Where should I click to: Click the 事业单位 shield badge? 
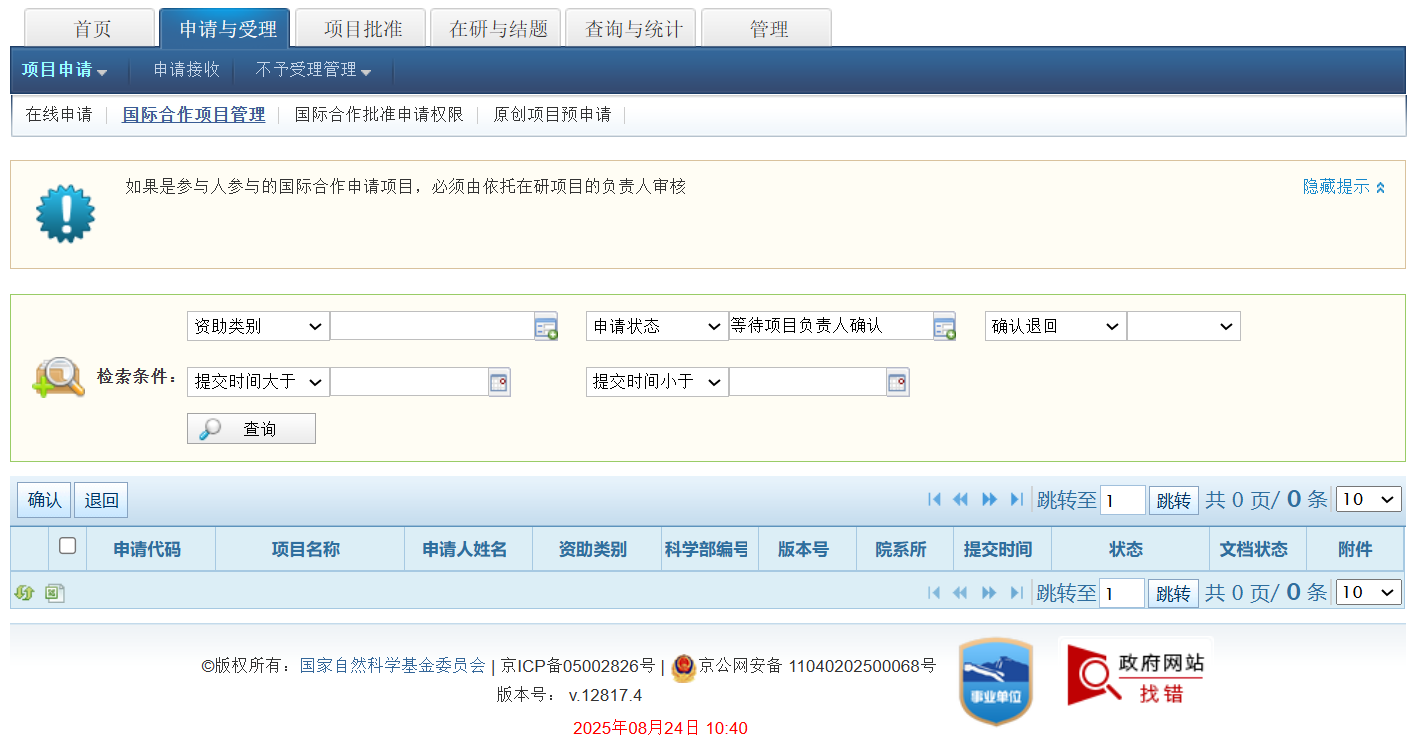996,681
